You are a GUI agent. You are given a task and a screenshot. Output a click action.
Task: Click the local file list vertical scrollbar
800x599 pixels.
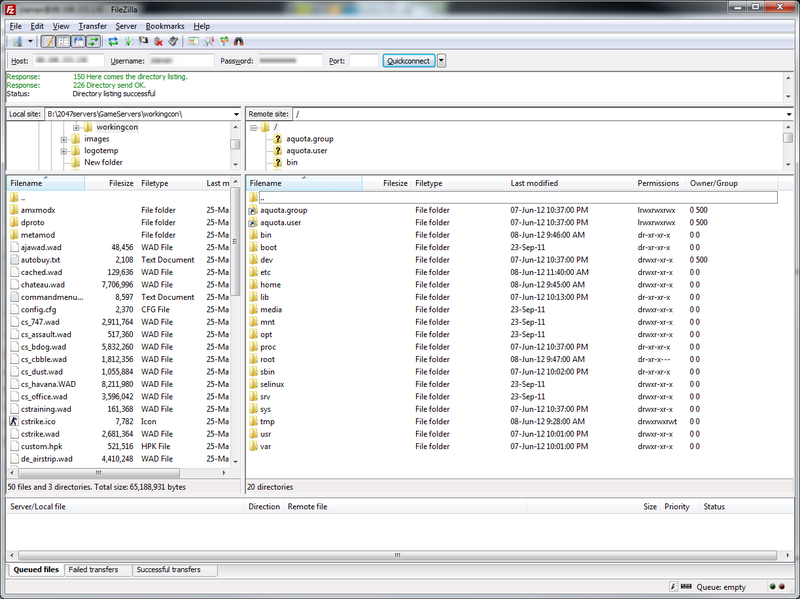235,241
